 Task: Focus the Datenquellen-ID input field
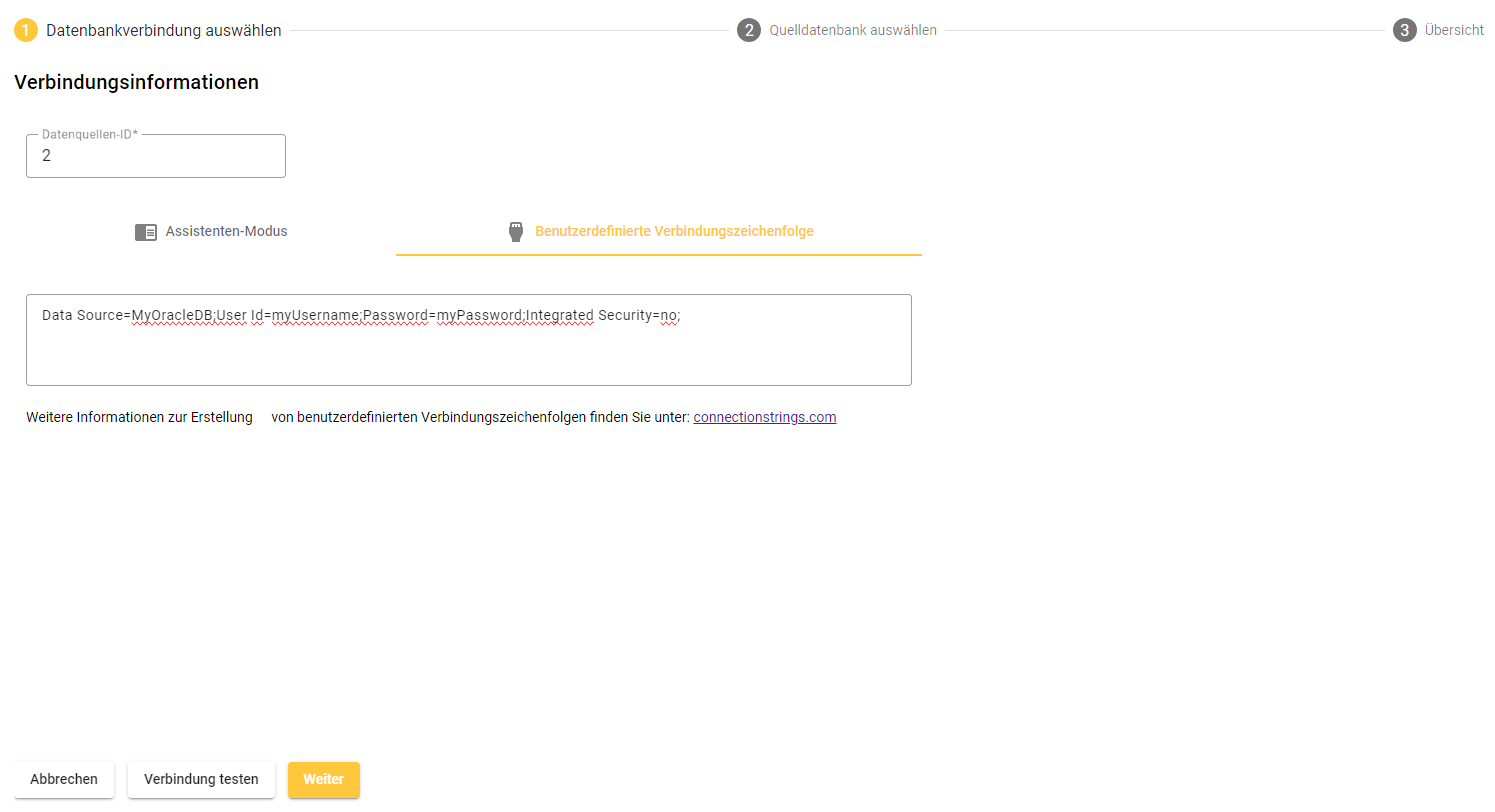[x=156, y=156]
